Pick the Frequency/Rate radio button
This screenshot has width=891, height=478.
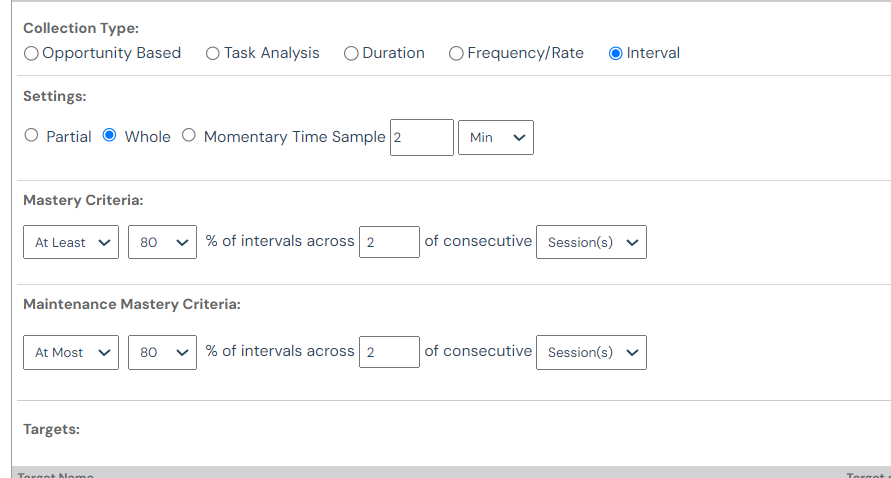456,53
